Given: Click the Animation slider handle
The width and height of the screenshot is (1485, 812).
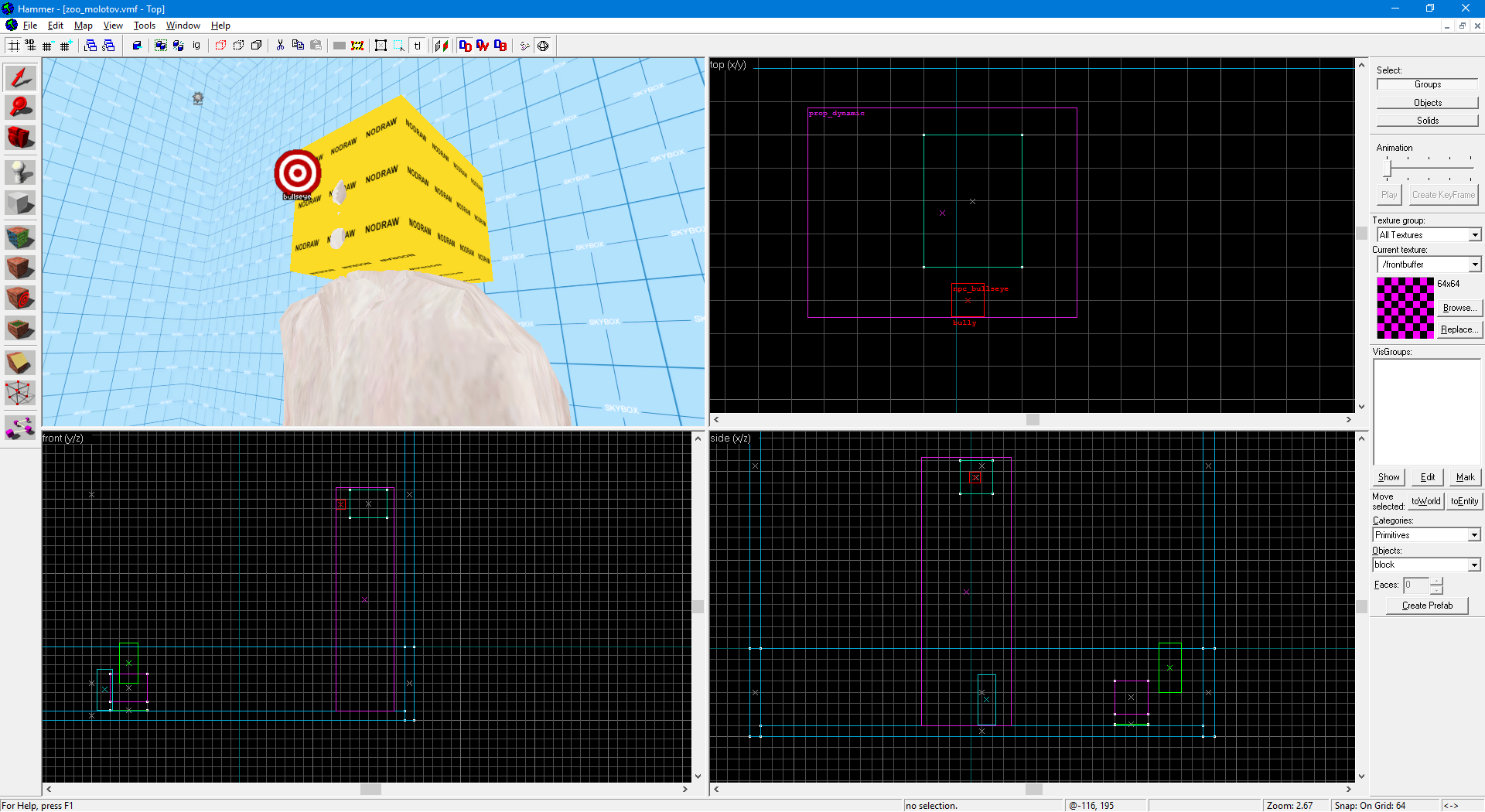Looking at the screenshot, I should pos(1388,169).
